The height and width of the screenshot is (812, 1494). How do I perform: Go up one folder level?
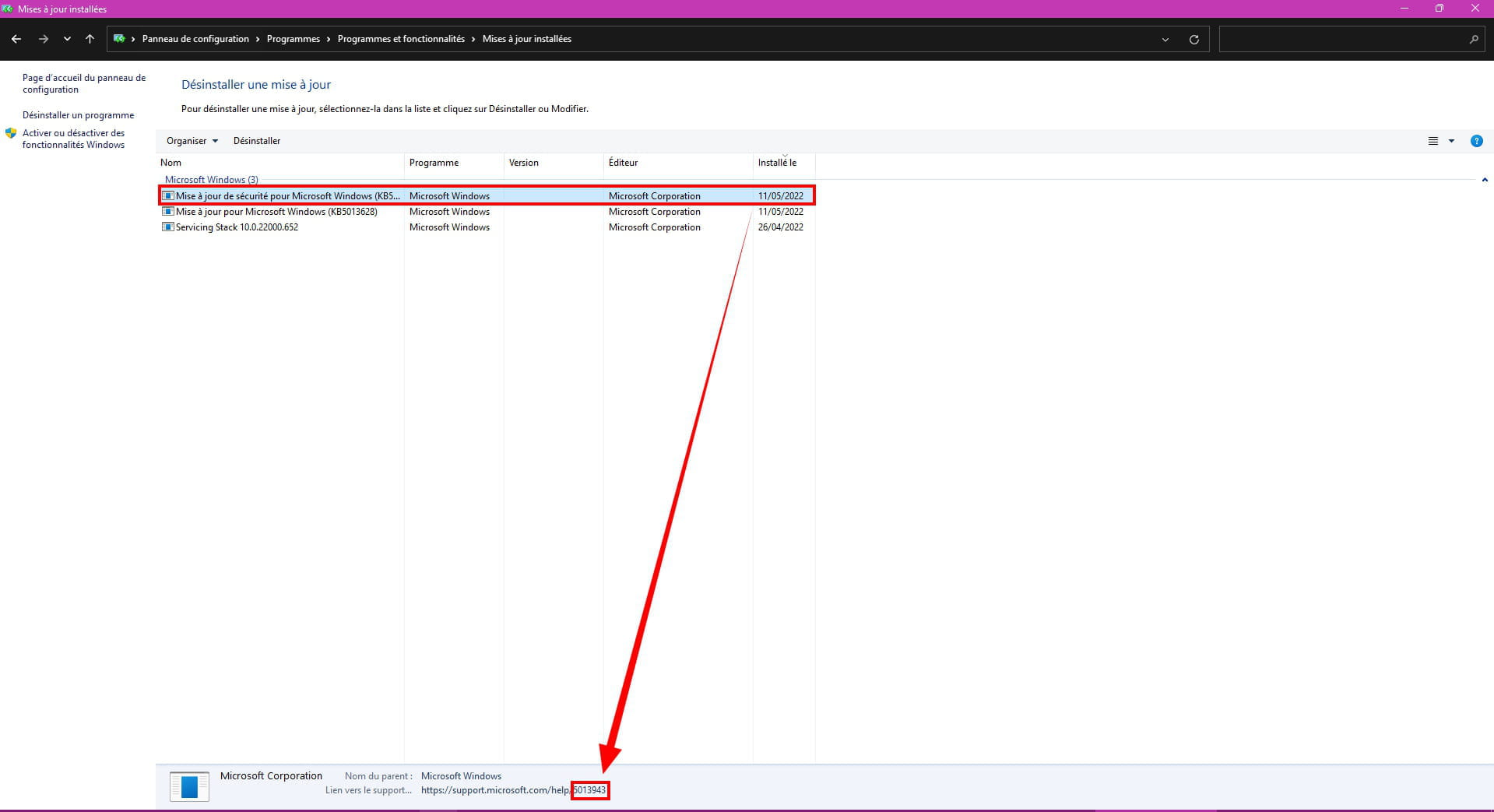90,39
